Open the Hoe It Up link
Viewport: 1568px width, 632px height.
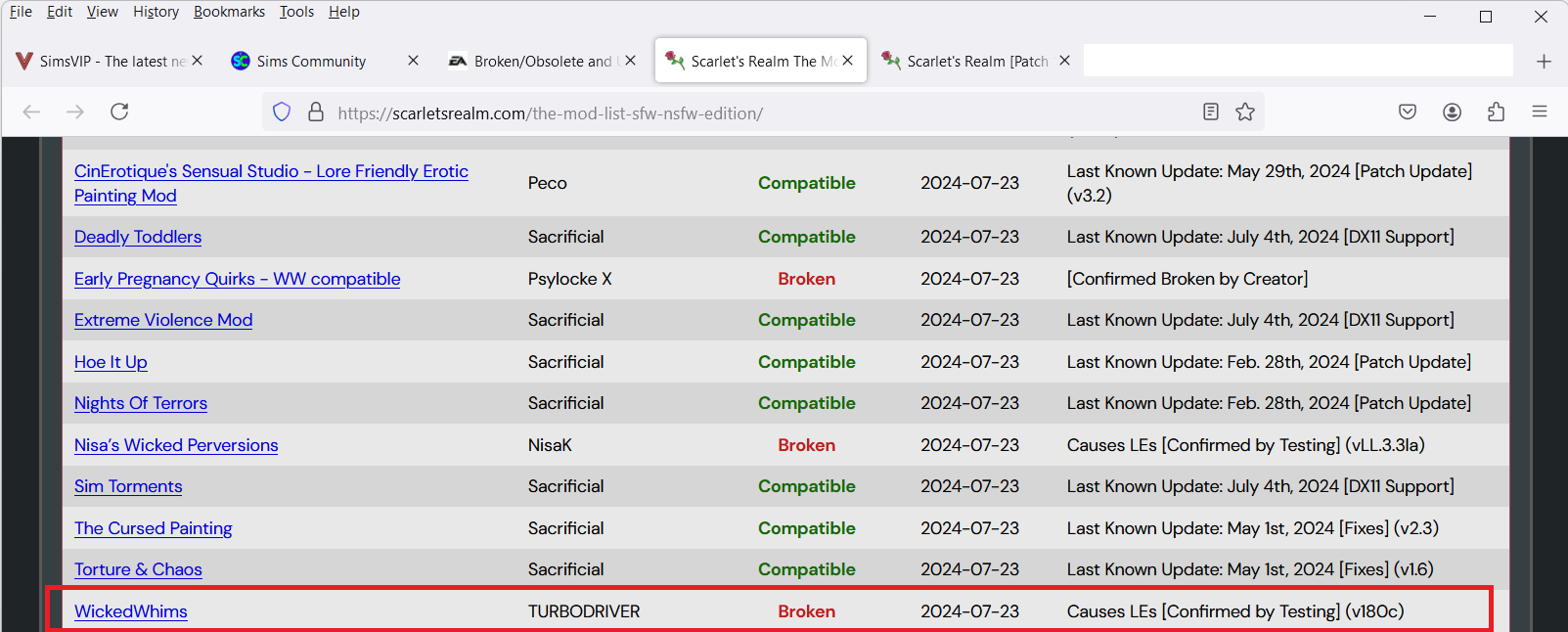coord(111,362)
